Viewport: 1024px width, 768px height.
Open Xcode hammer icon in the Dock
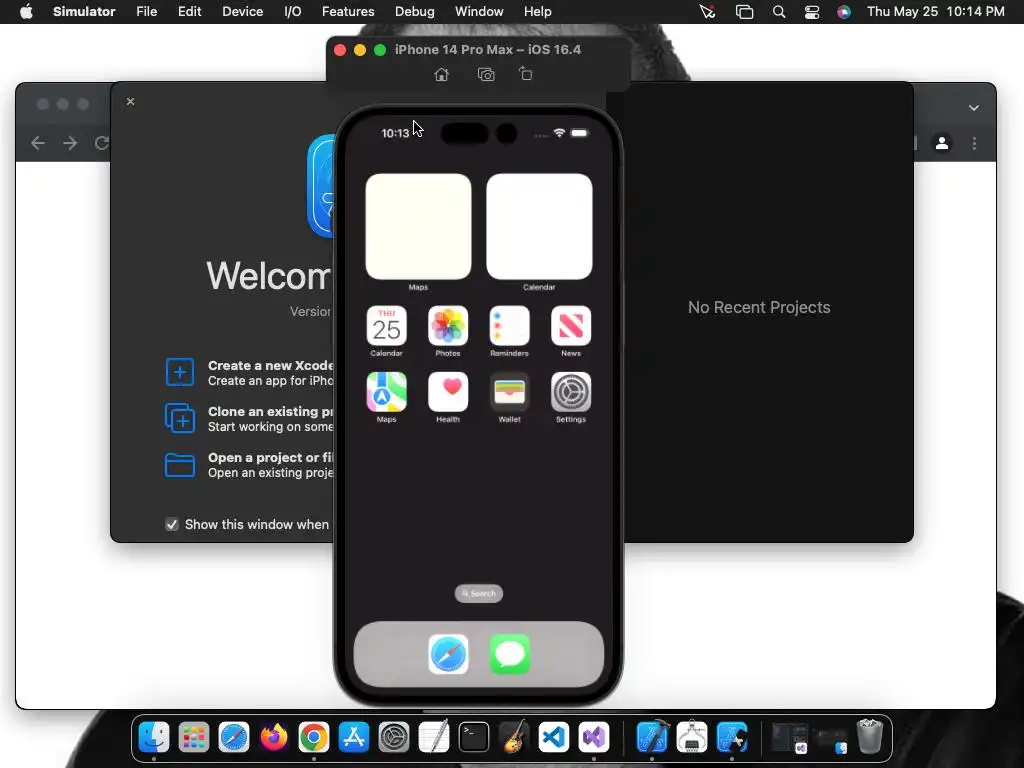(652, 737)
